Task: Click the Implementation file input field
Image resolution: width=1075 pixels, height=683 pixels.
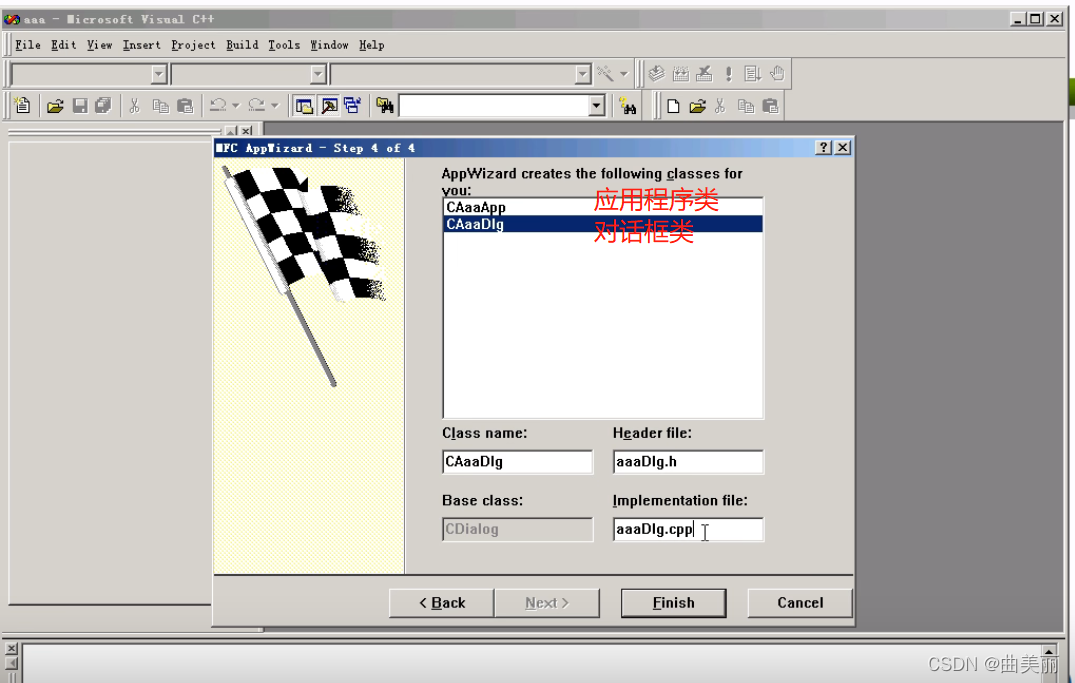Action: (x=688, y=529)
